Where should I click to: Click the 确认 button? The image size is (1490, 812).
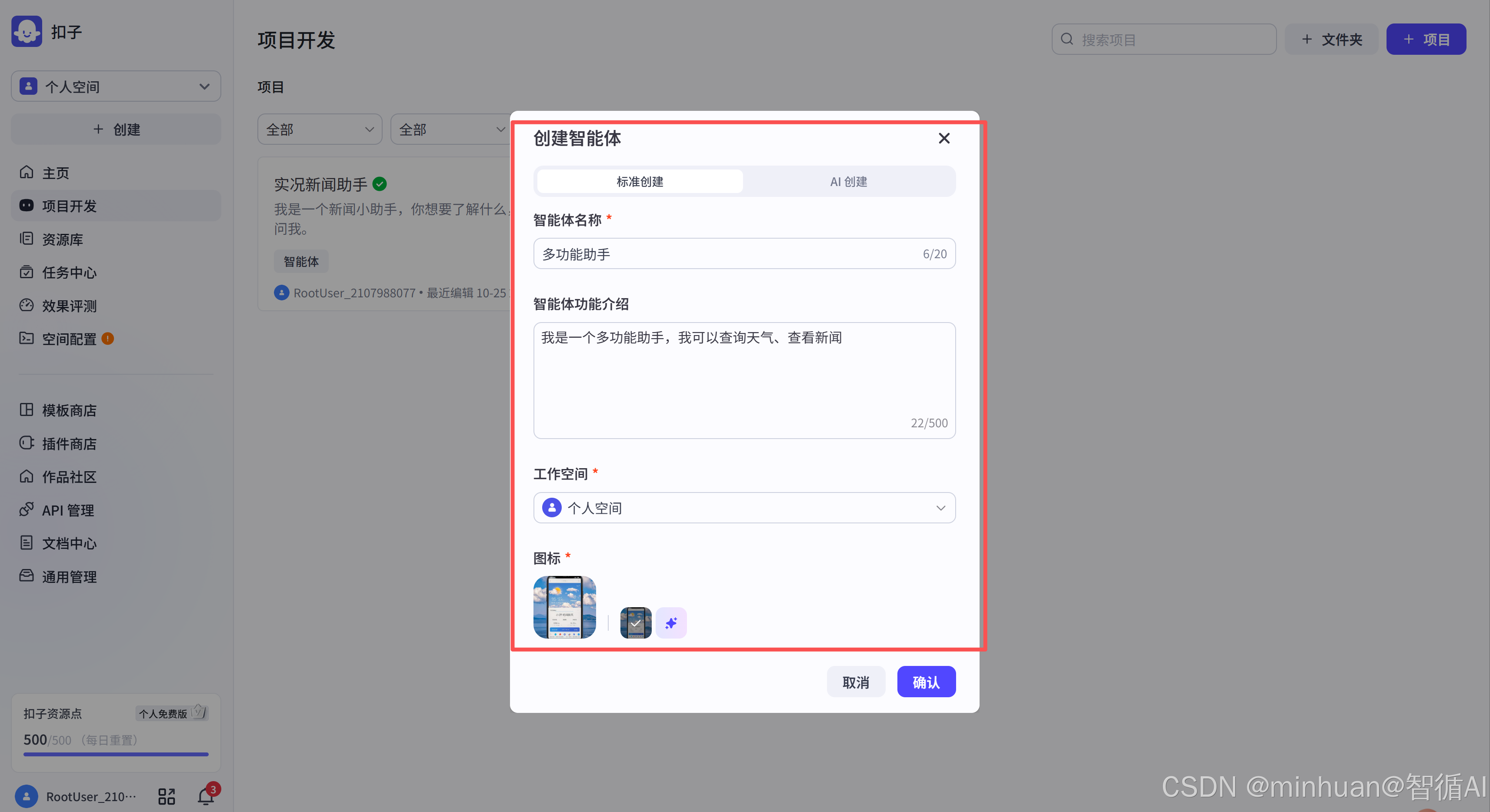tap(926, 682)
